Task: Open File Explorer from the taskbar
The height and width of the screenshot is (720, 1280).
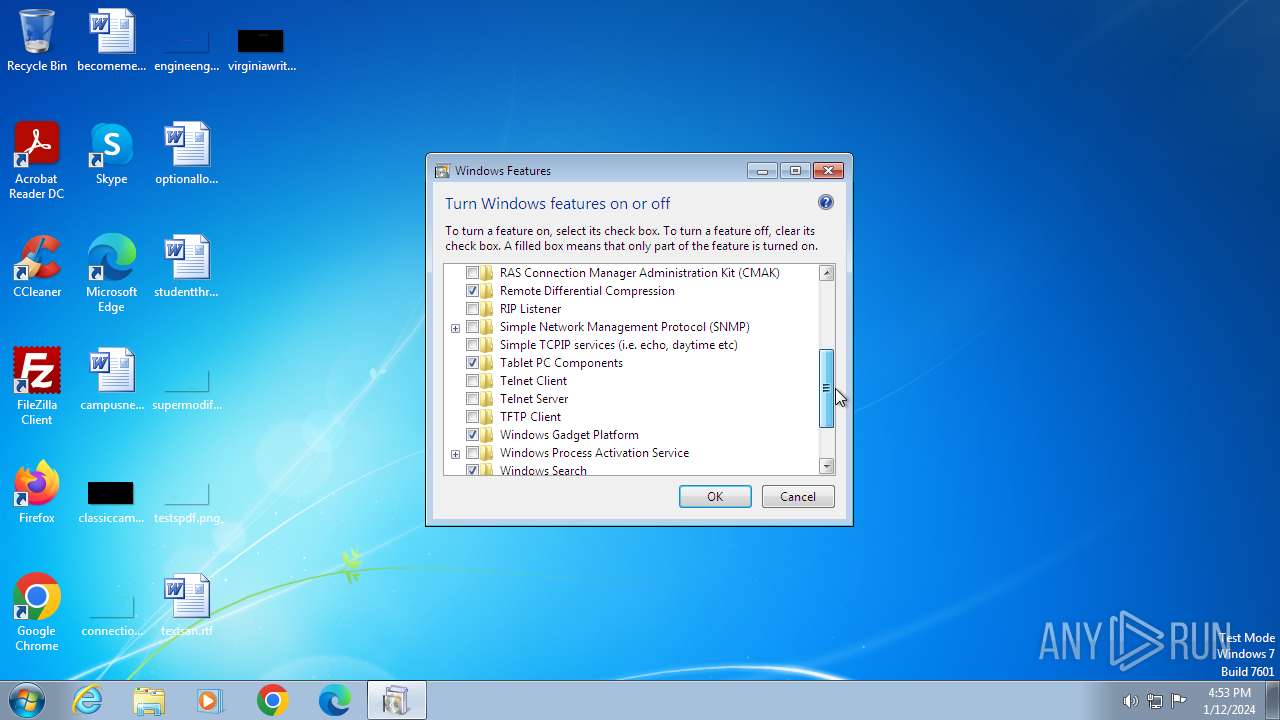Action: tap(148, 700)
